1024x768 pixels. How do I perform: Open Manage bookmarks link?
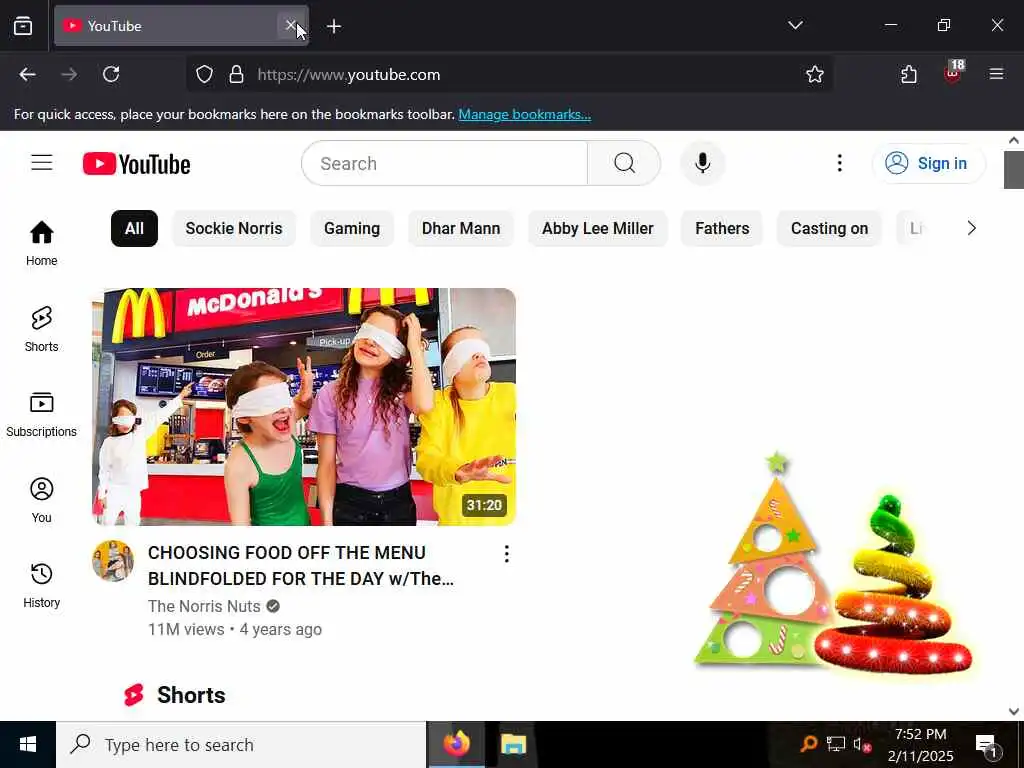click(x=524, y=114)
